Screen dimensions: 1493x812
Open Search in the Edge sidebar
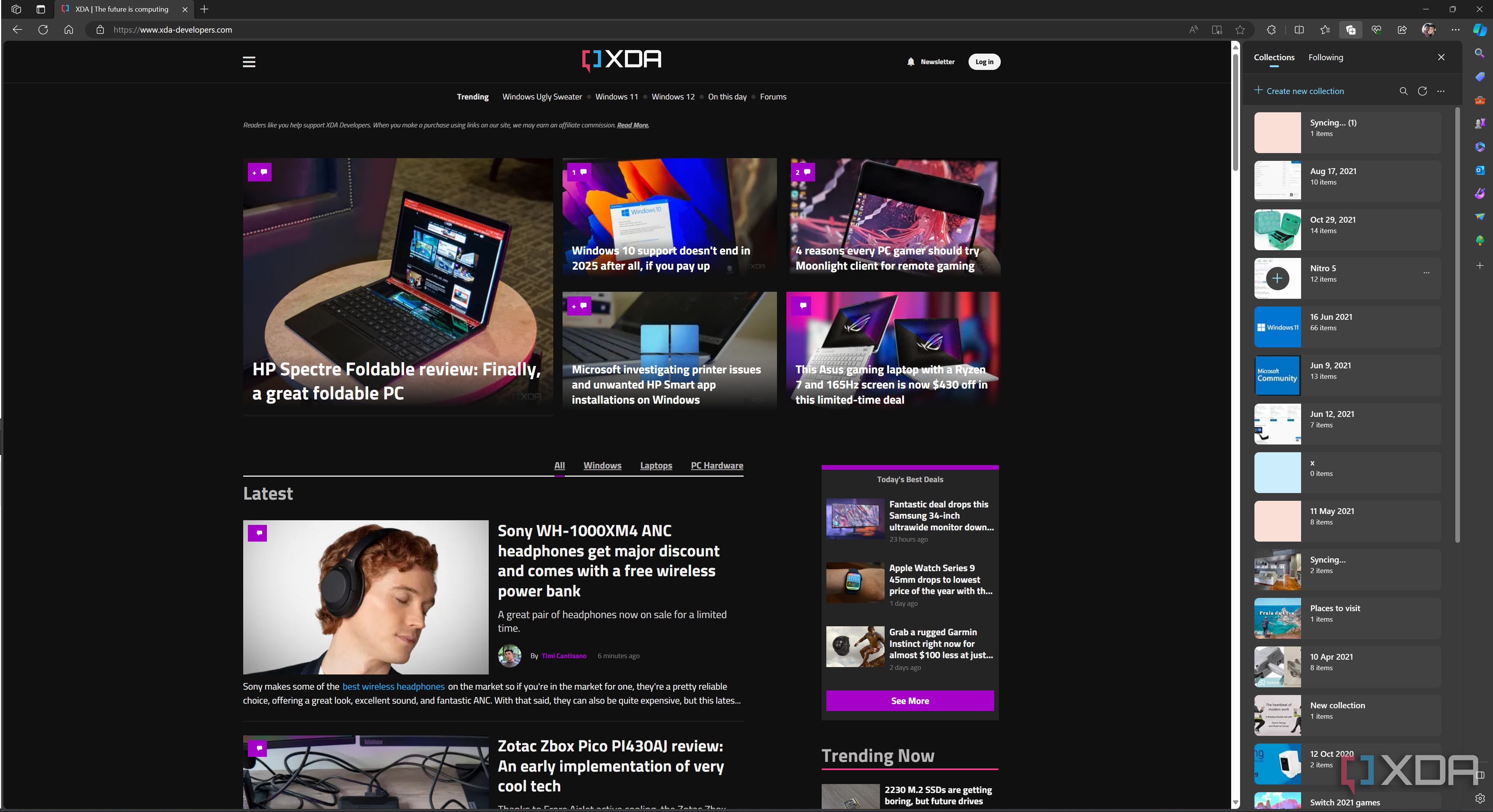pos(1480,53)
